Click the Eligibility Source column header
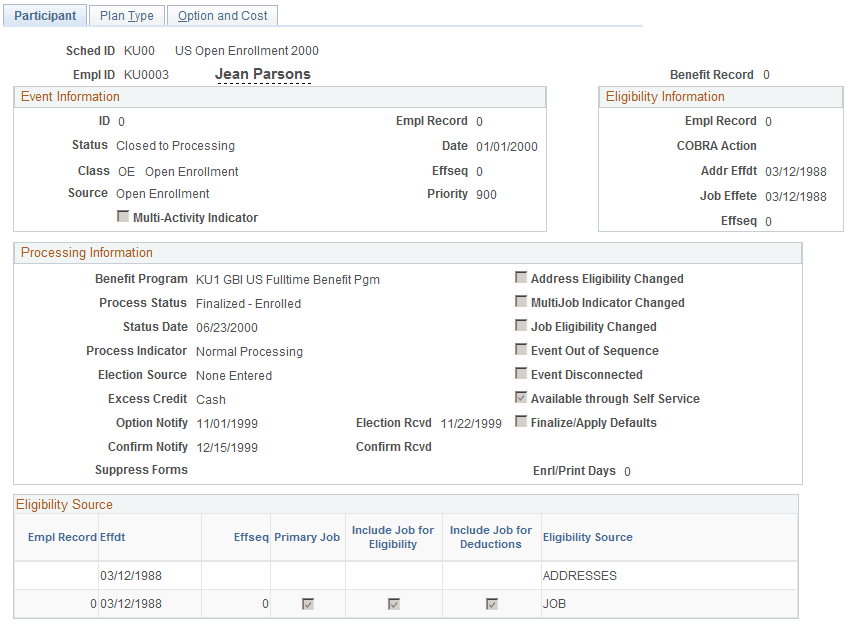Screen dimensions: 849x626 point(586,537)
